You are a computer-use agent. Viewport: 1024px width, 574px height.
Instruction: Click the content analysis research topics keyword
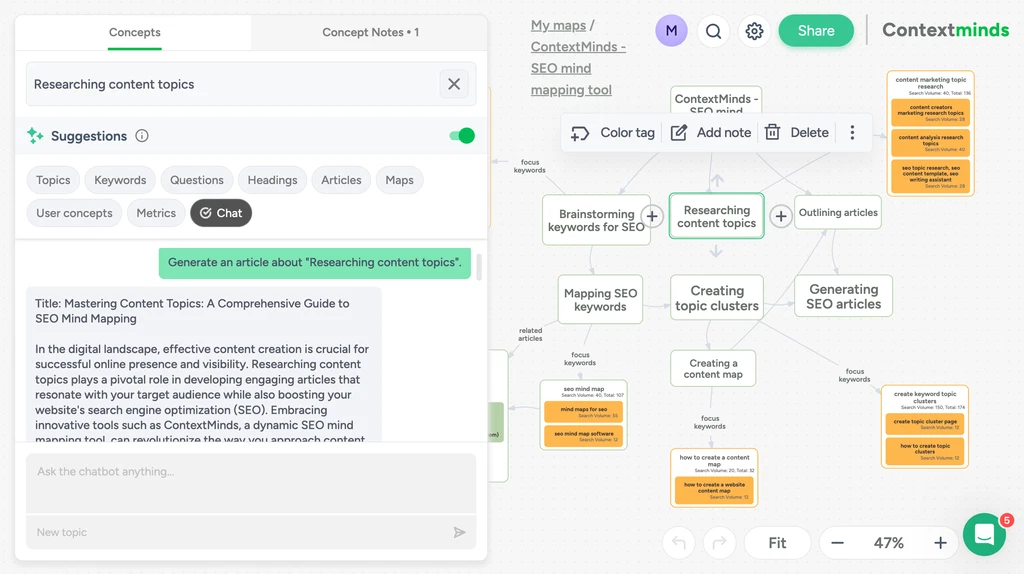tap(931, 143)
